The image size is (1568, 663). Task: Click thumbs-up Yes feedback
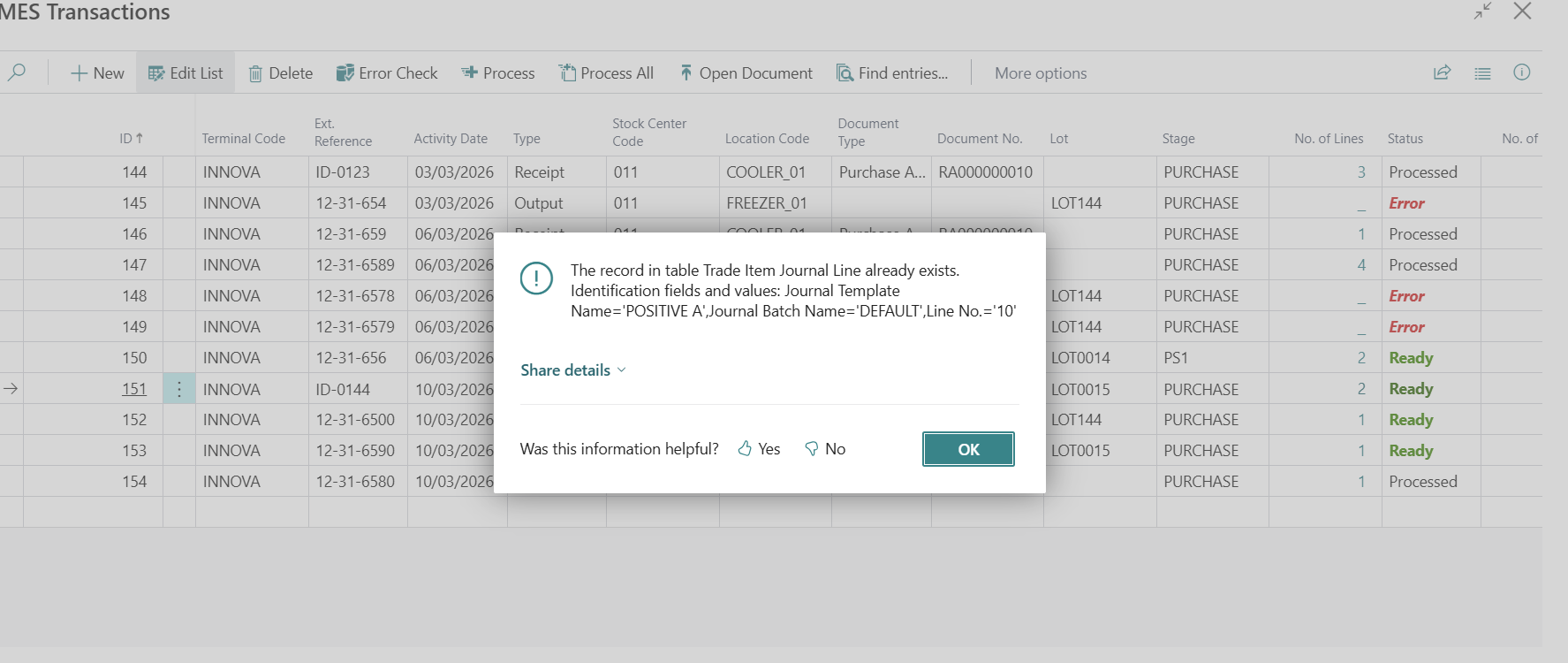(x=759, y=449)
